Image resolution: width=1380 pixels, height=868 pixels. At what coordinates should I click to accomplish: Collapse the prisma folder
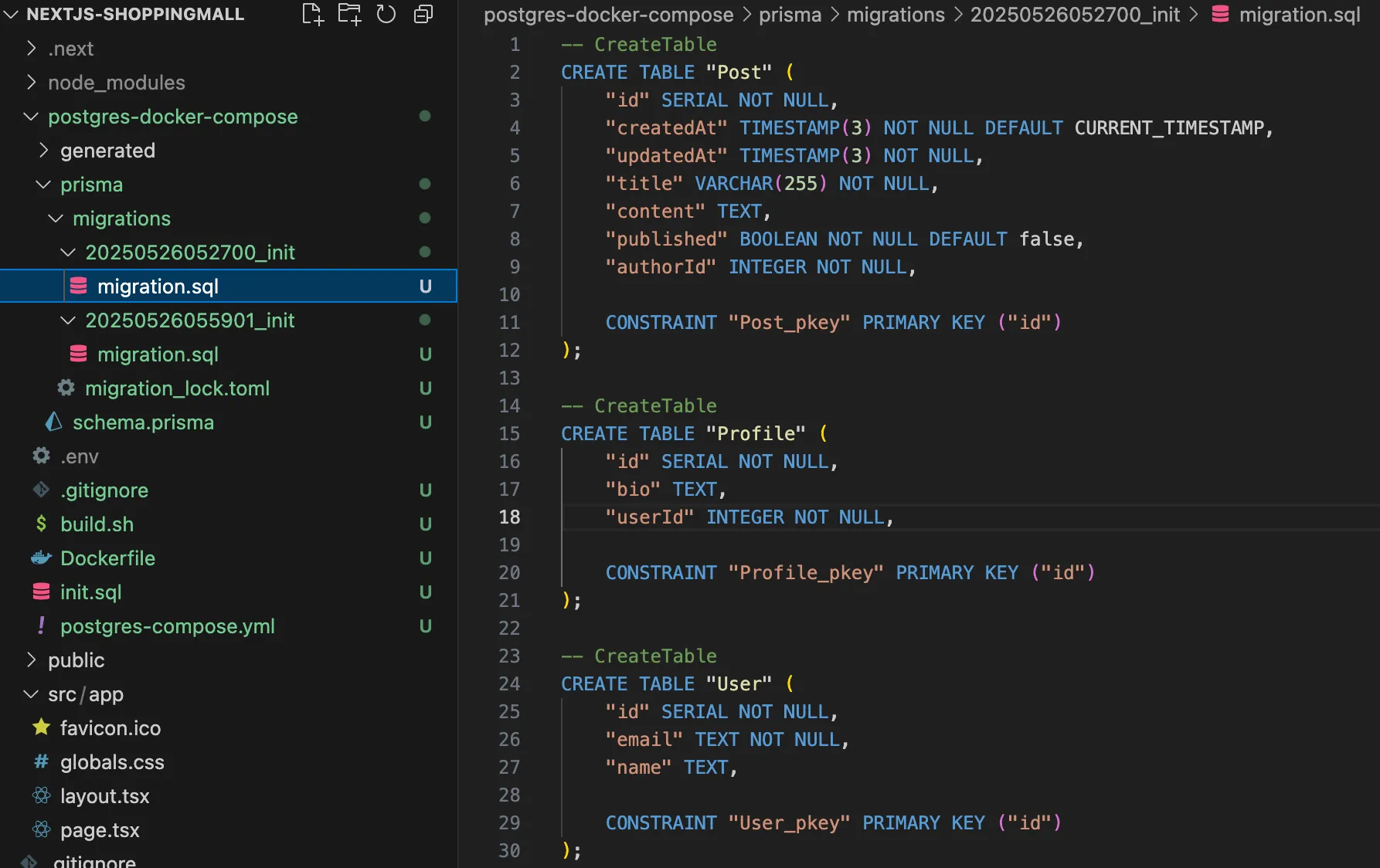(x=43, y=185)
